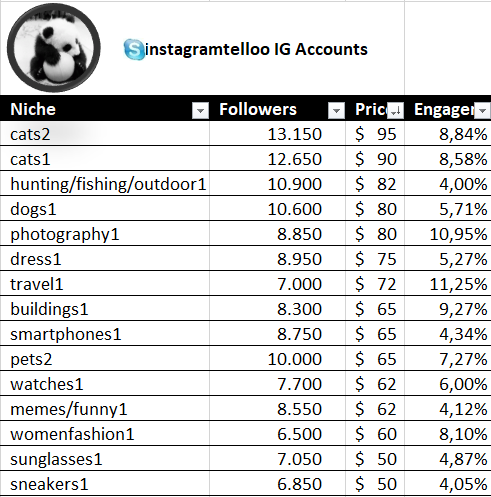The width and height of the screenshot is (491, 497).
Task: Select the smartphones1 niche cell
Action: [105, 334]
